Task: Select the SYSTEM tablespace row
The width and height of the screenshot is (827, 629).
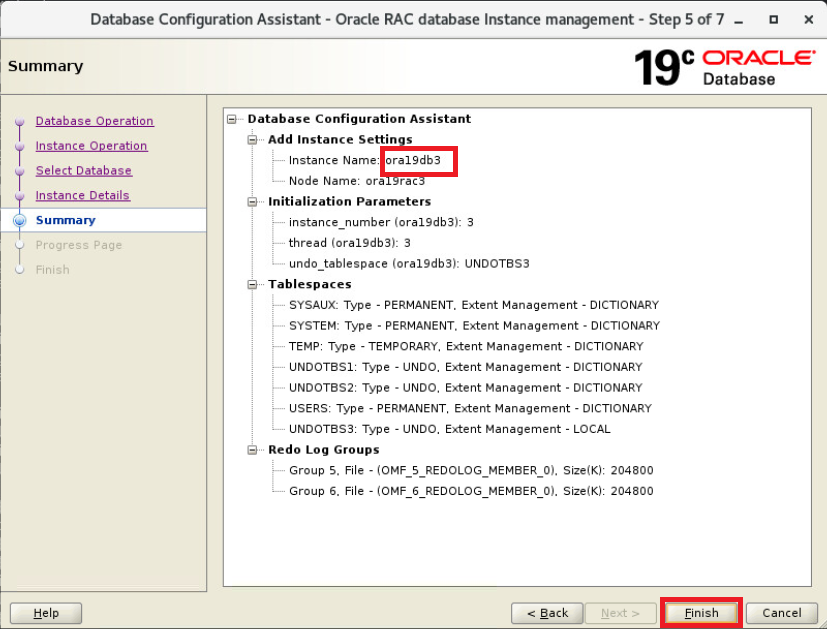Action: pos(474,326)
